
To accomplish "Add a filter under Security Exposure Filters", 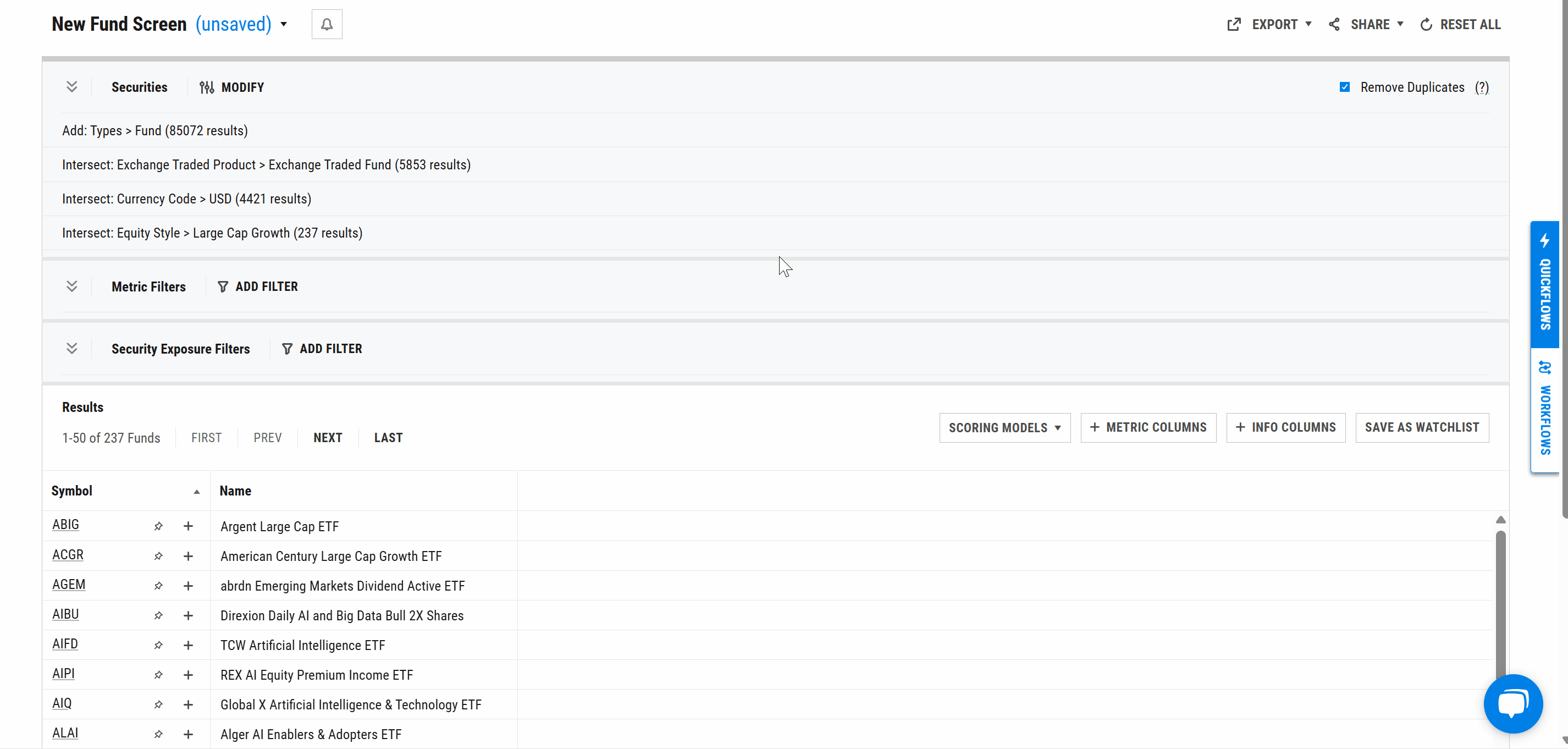I will pos(322,348).
